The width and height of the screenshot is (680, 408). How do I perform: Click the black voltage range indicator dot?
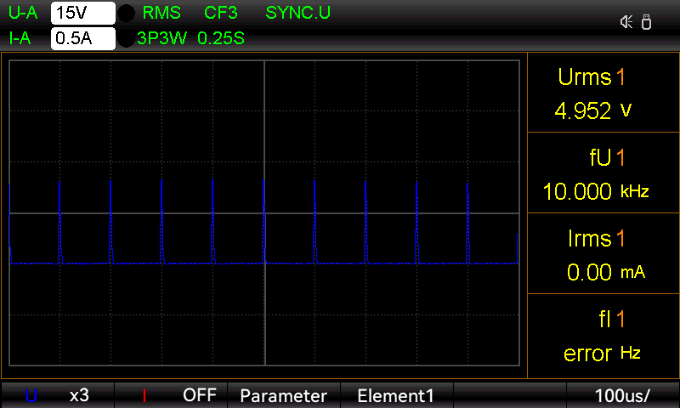click(127, 14)
